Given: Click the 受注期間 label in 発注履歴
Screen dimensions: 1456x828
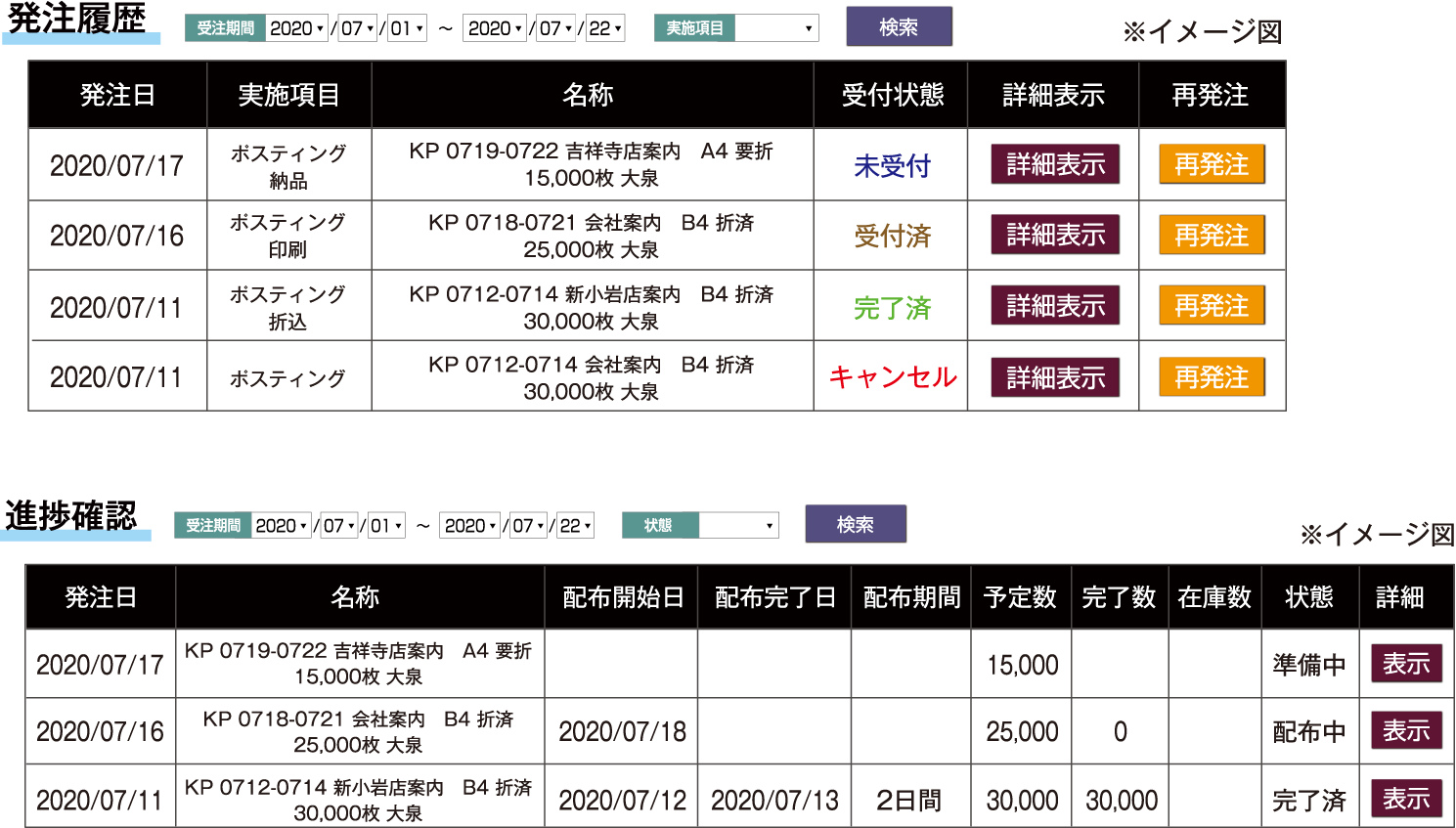Looking at the screenshot, I should coord(225,28).
